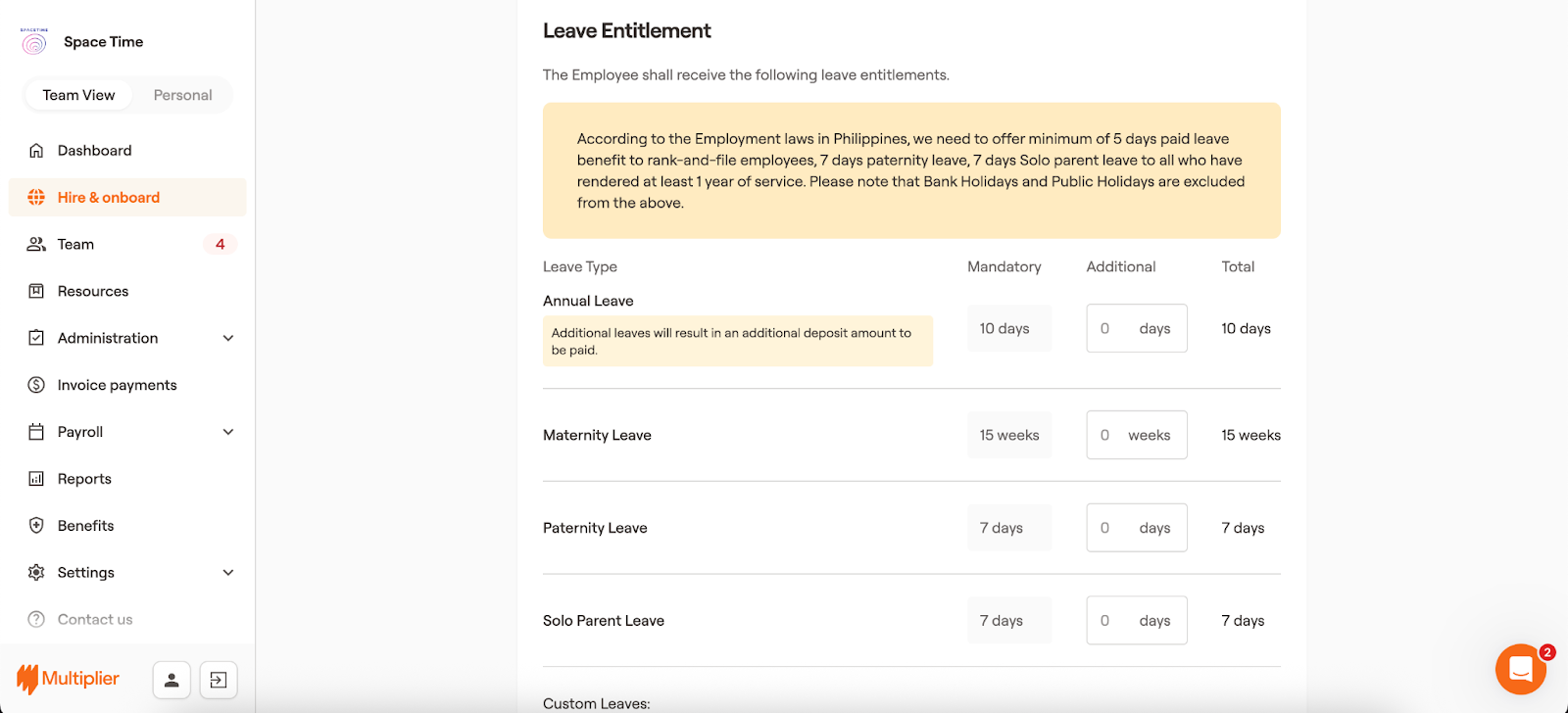
Task: Switch to Personal view toggle
Action: 182,95
